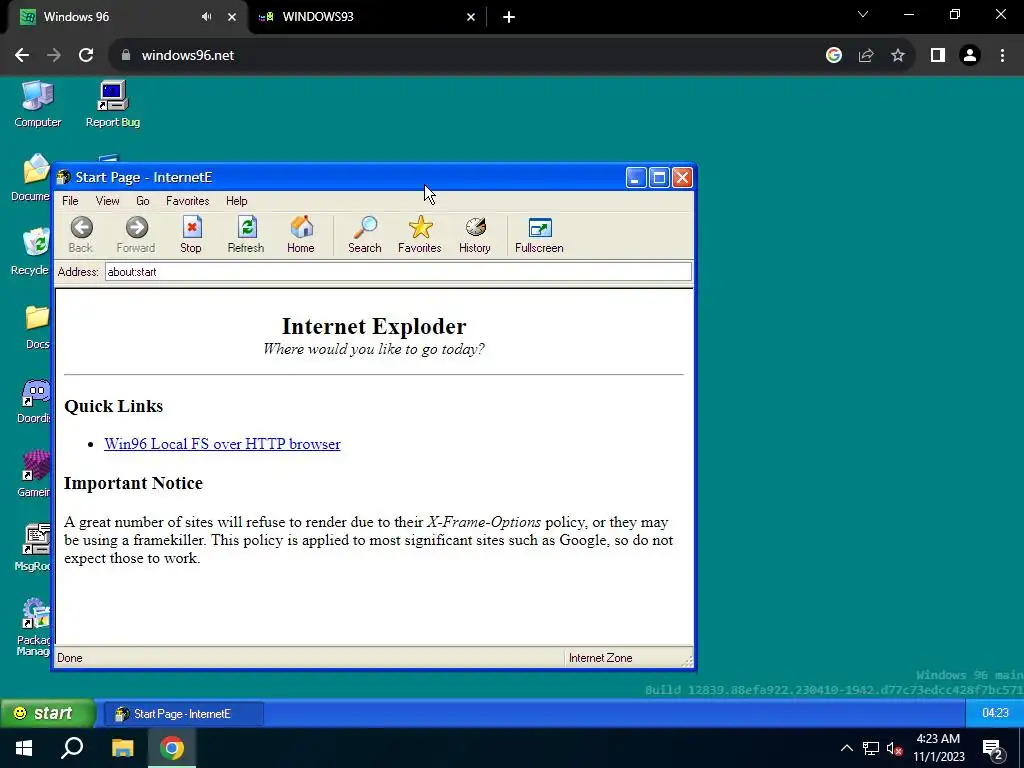The height and width of the screenshot is (768, 1024).
Task: Open File Explorer from host taskbar
Action: [x=122, y=748]
